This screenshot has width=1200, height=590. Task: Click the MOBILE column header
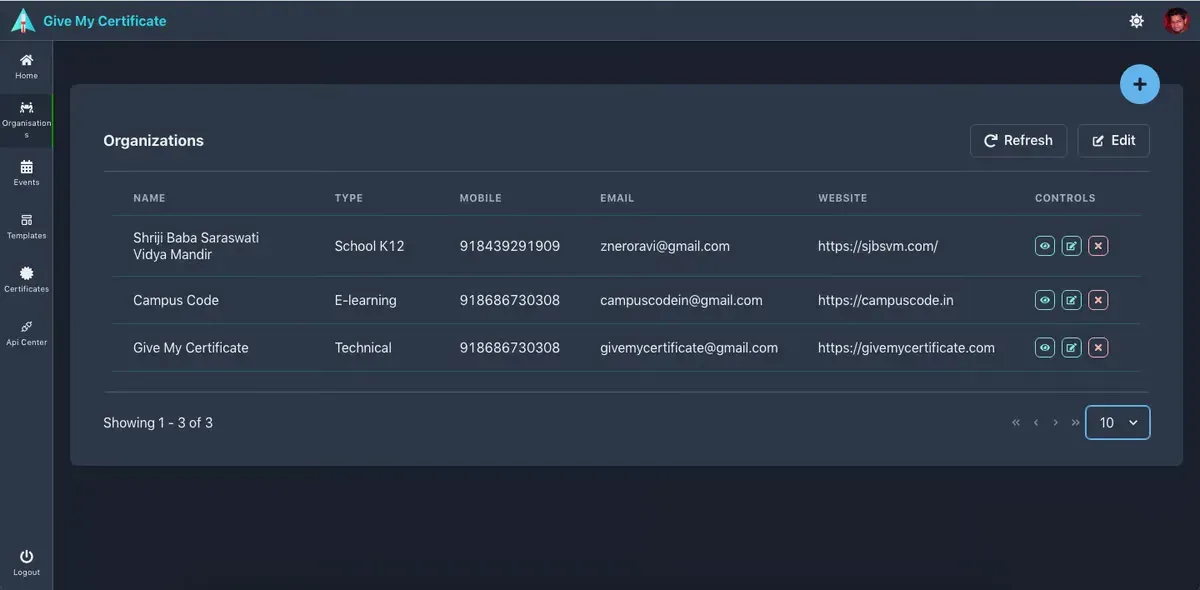click(x=480, y=198)
